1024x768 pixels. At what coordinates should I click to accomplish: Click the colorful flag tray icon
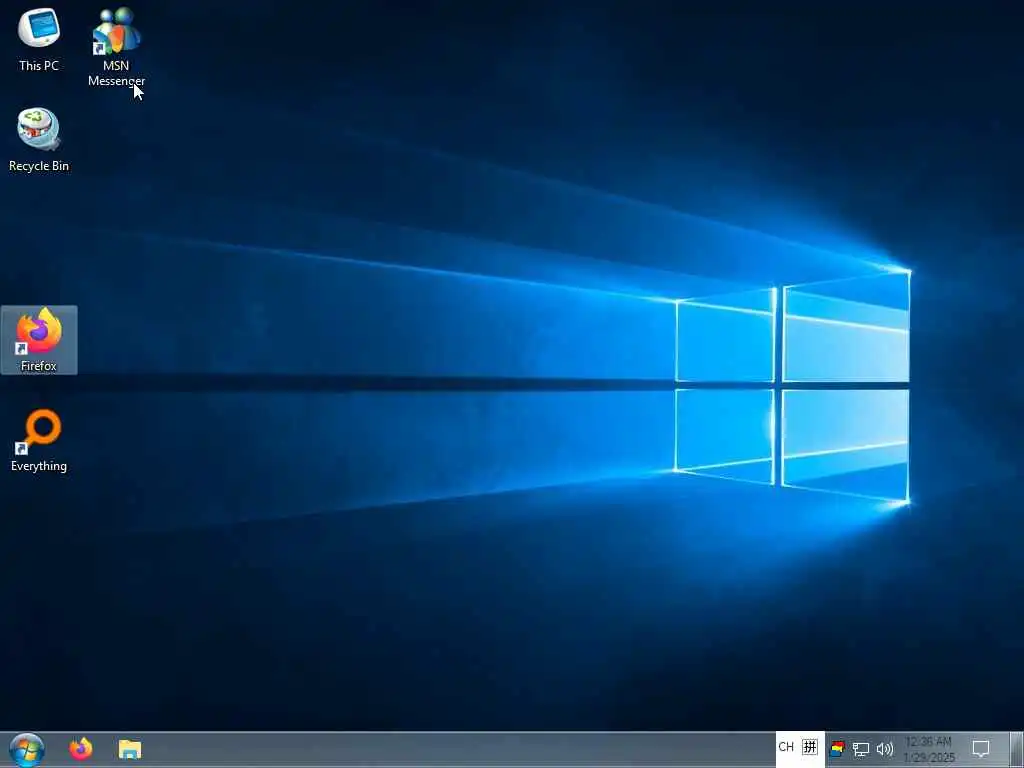(837, 749)
